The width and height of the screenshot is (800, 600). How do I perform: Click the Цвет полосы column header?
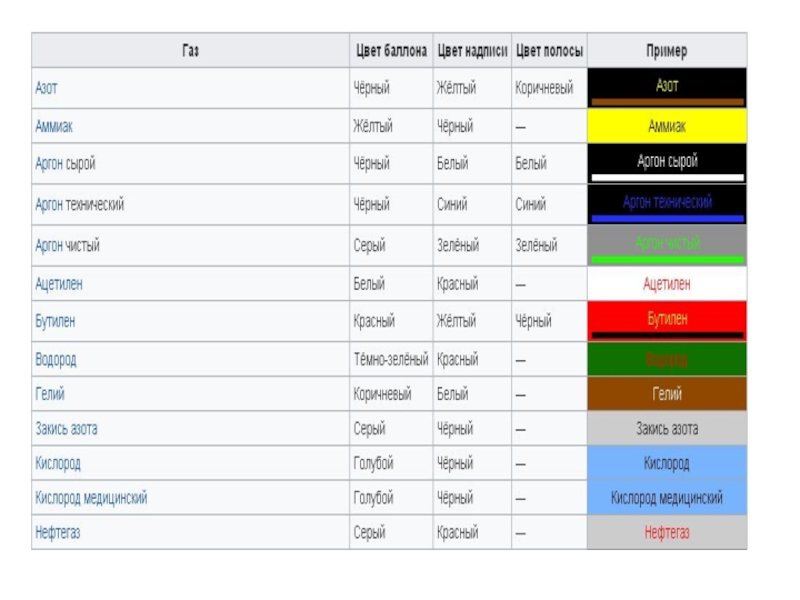pos(549,50)
